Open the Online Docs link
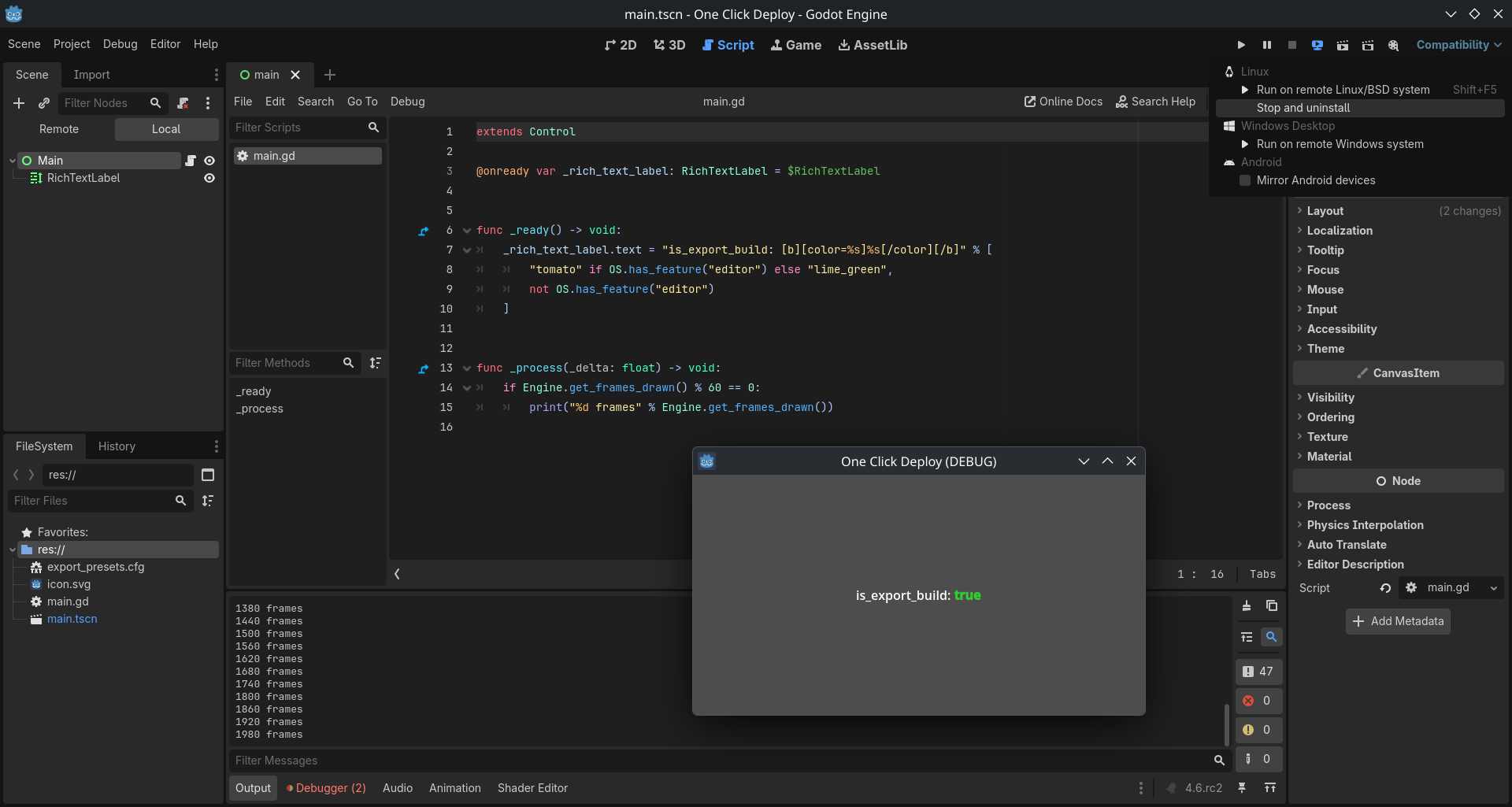 (1062, 102)
